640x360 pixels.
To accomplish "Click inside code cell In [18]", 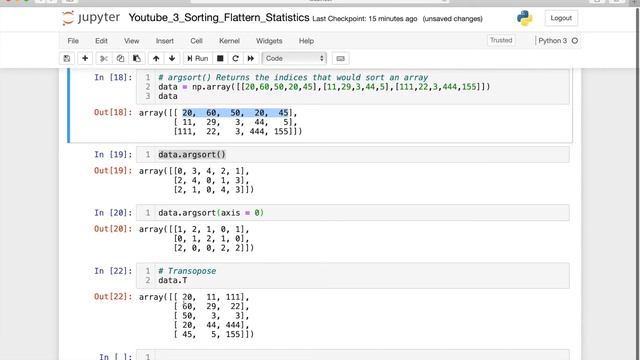I will (353, 87).
